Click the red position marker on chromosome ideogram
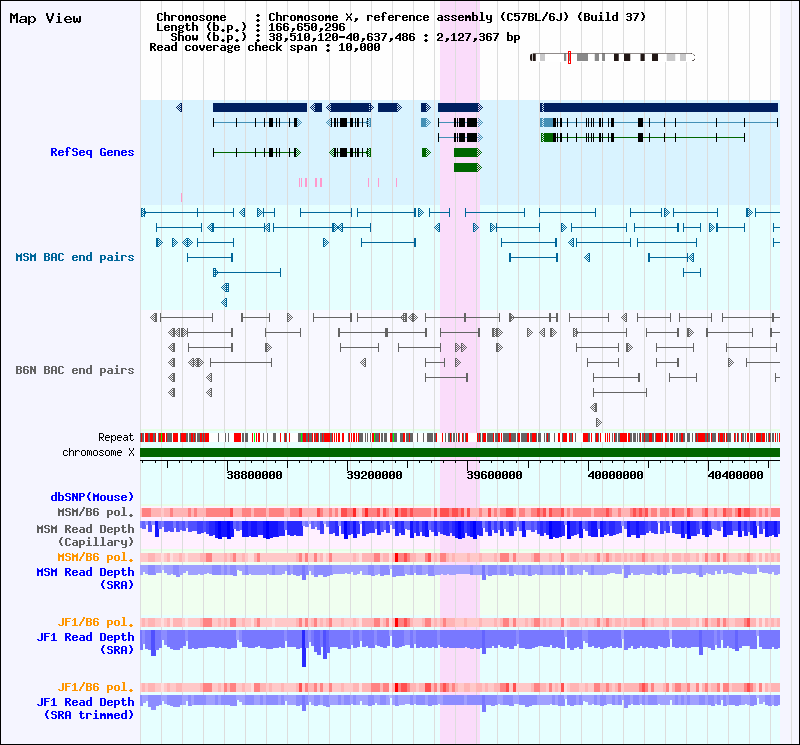 [569, 57]
